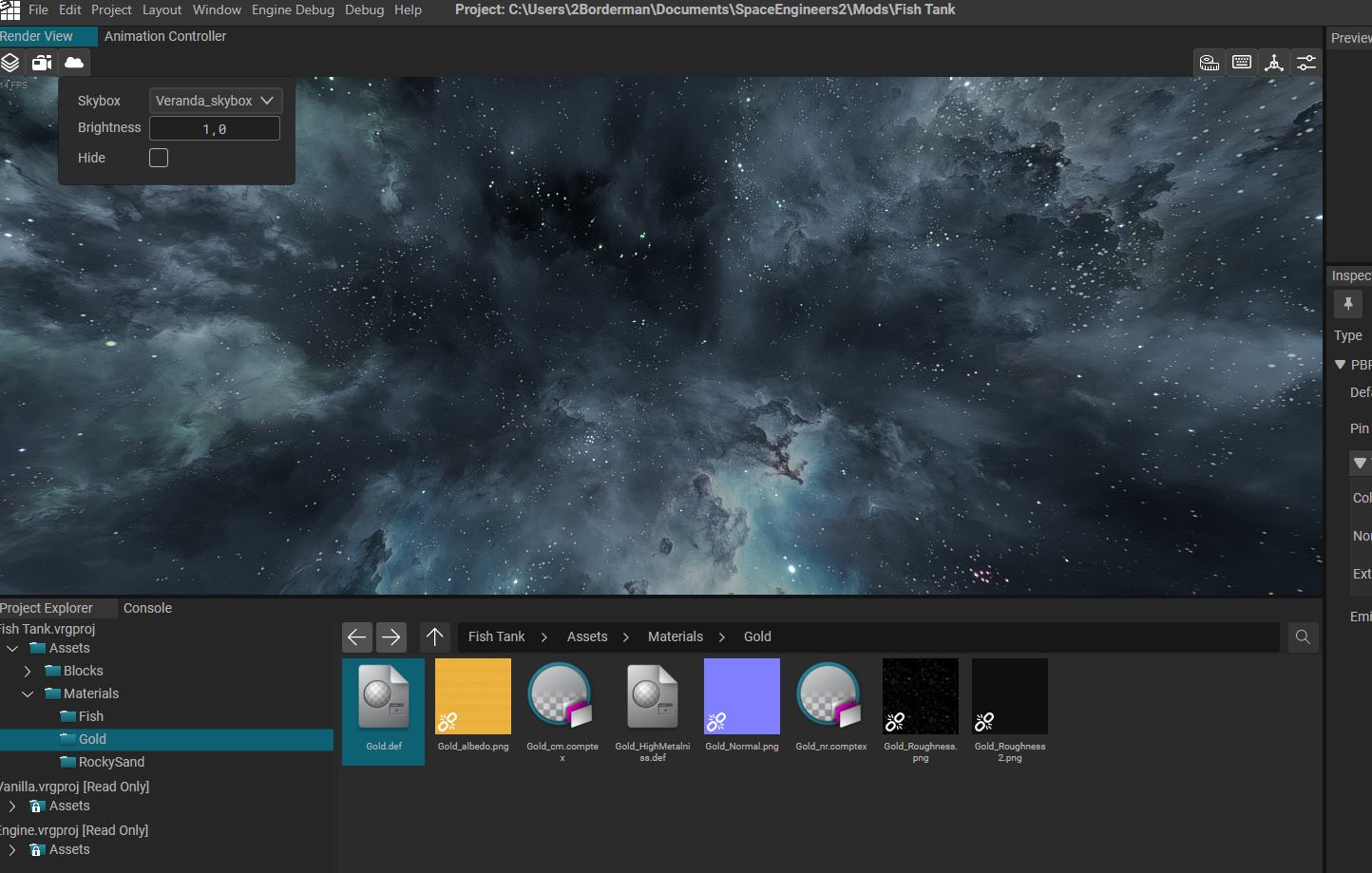Open the sliders settings icon in viewport

(x=1306, y=63)
